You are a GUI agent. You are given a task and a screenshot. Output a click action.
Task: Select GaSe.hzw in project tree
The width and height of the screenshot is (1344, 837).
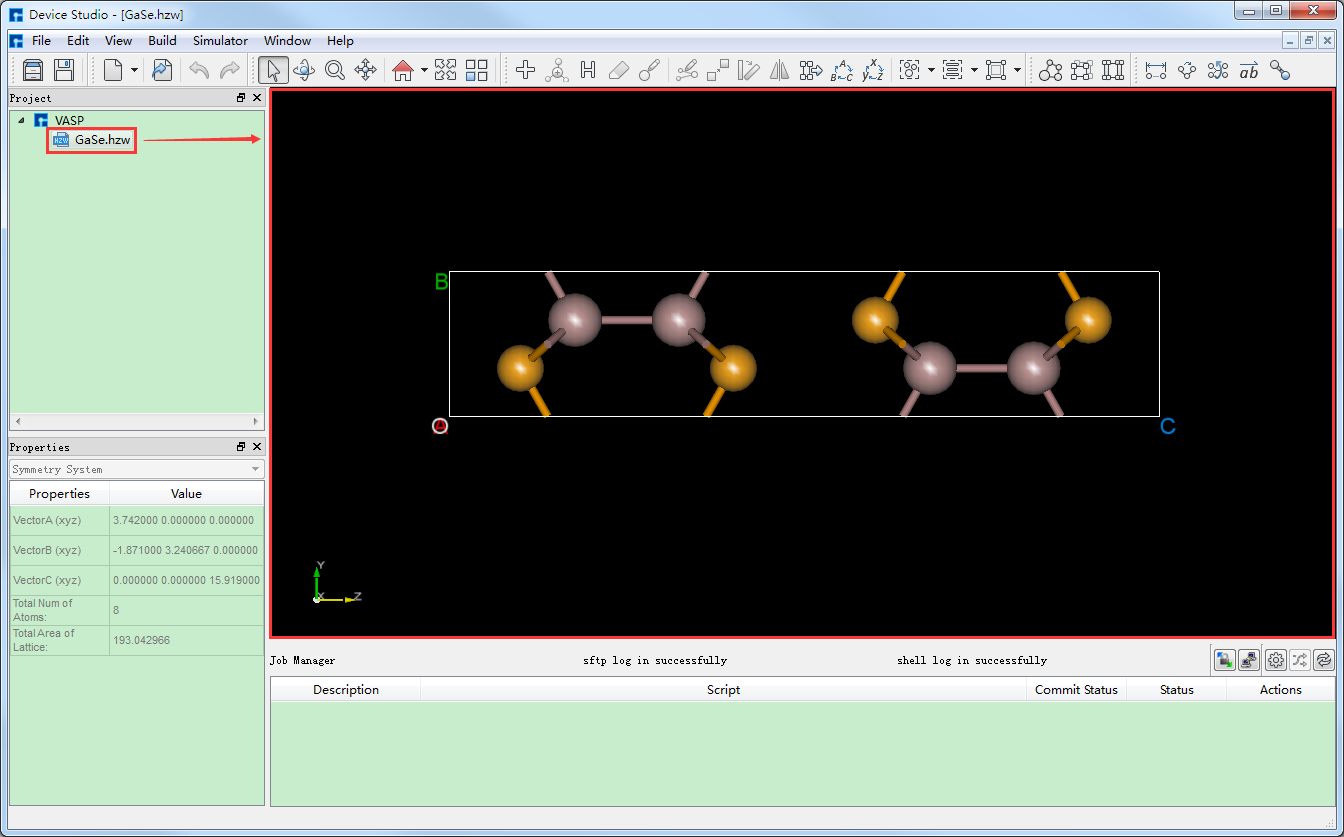[x=102, y=140]
